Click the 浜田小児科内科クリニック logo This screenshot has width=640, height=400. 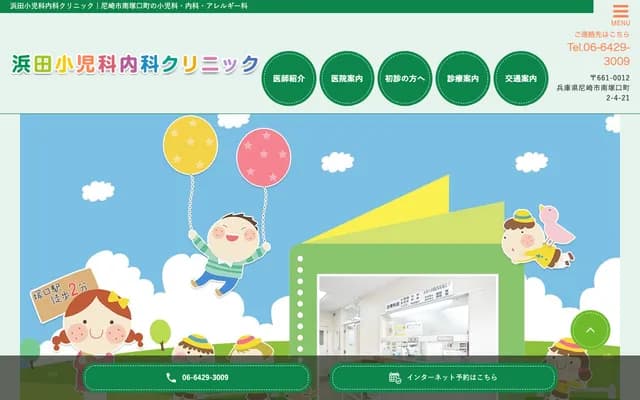(x=135, y=64)
